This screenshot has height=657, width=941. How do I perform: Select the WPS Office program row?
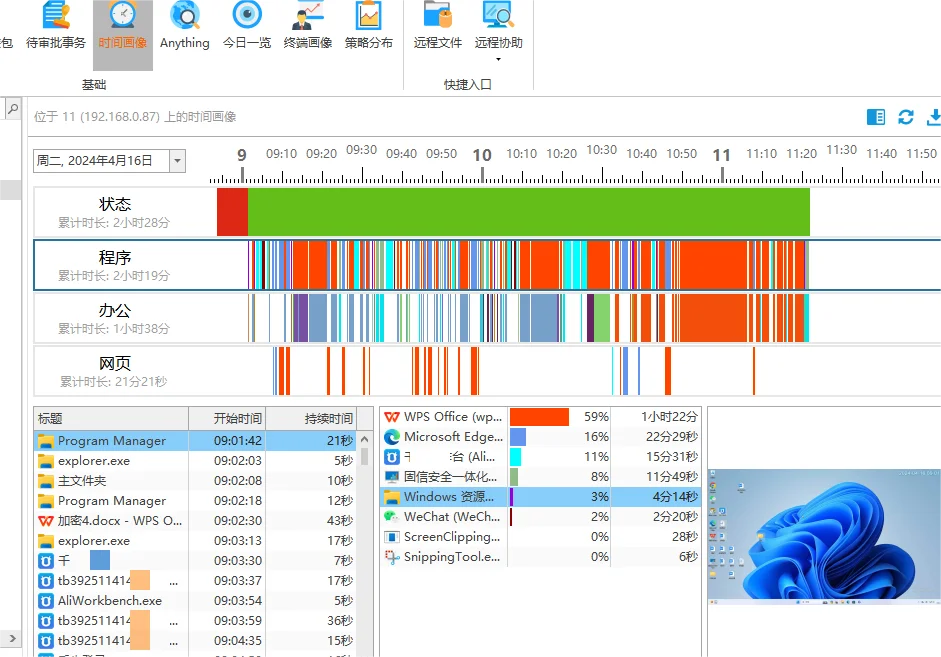click(540, 416)
